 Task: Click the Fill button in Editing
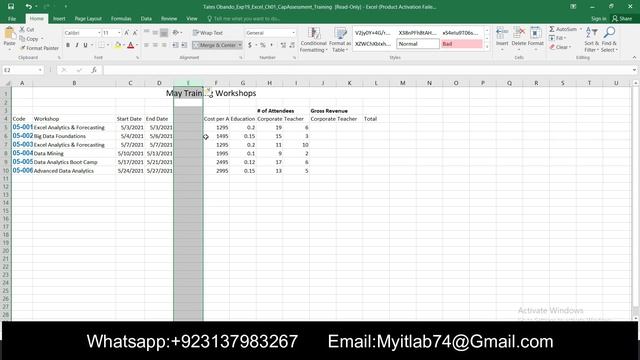click(x=557, y=38)
